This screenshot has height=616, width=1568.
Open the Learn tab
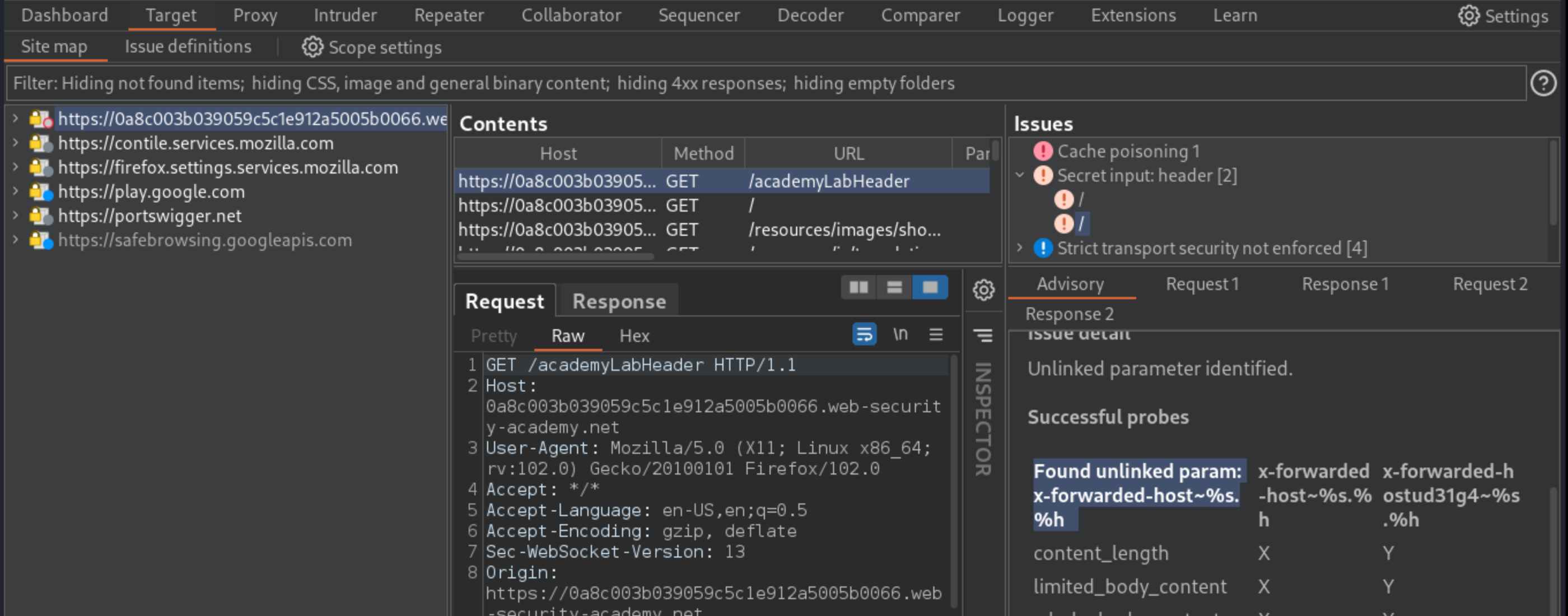pyautogui.click(x=1235, y=15)
